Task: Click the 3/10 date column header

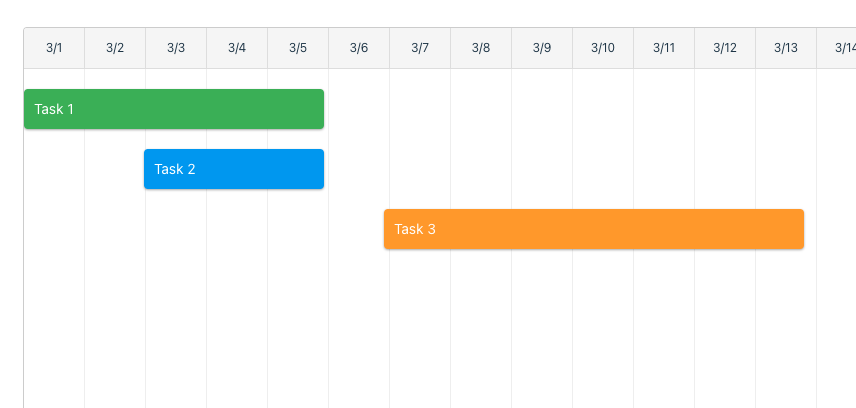Action: click(603, 48)
